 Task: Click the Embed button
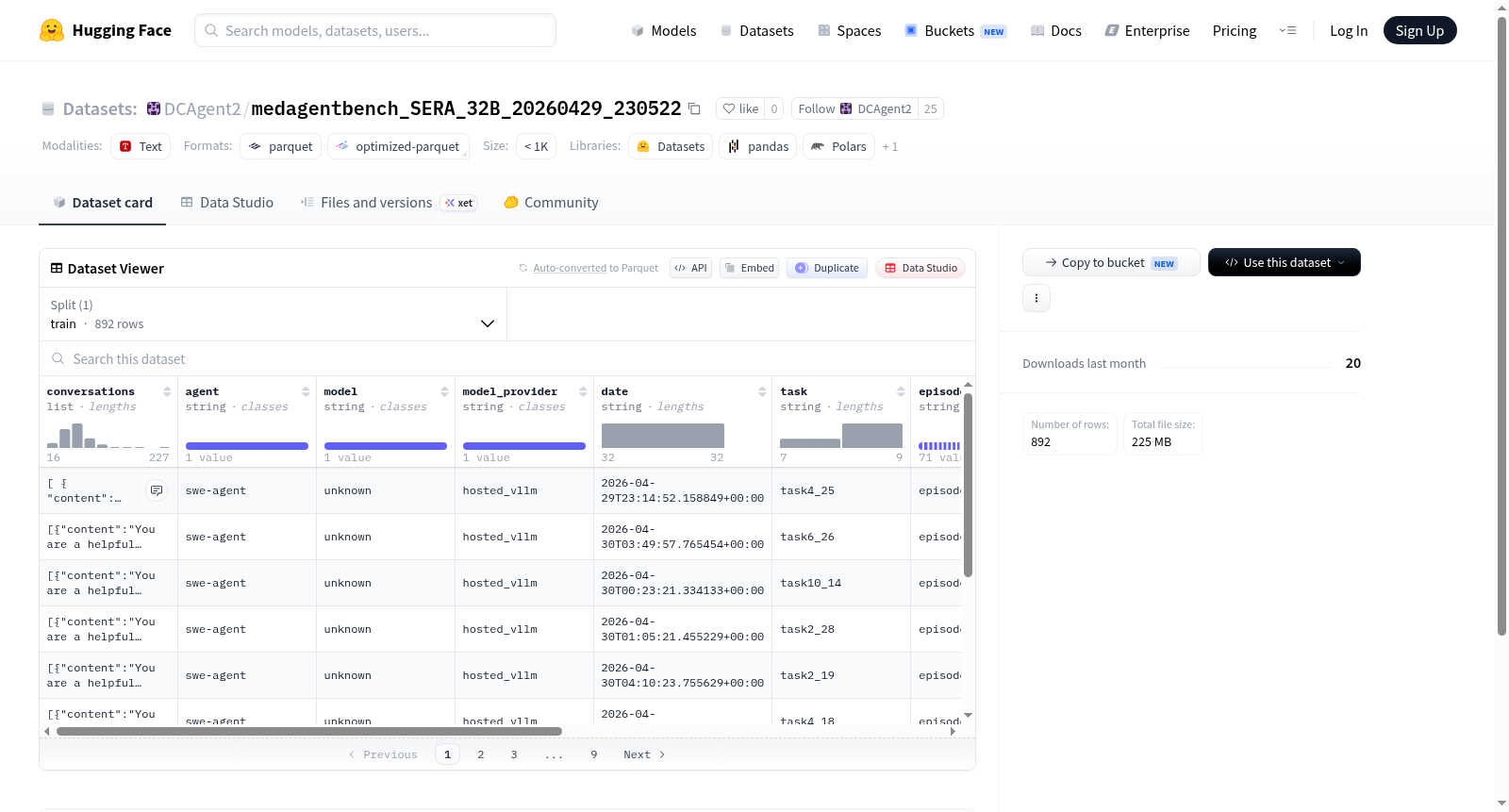point(750,268)
